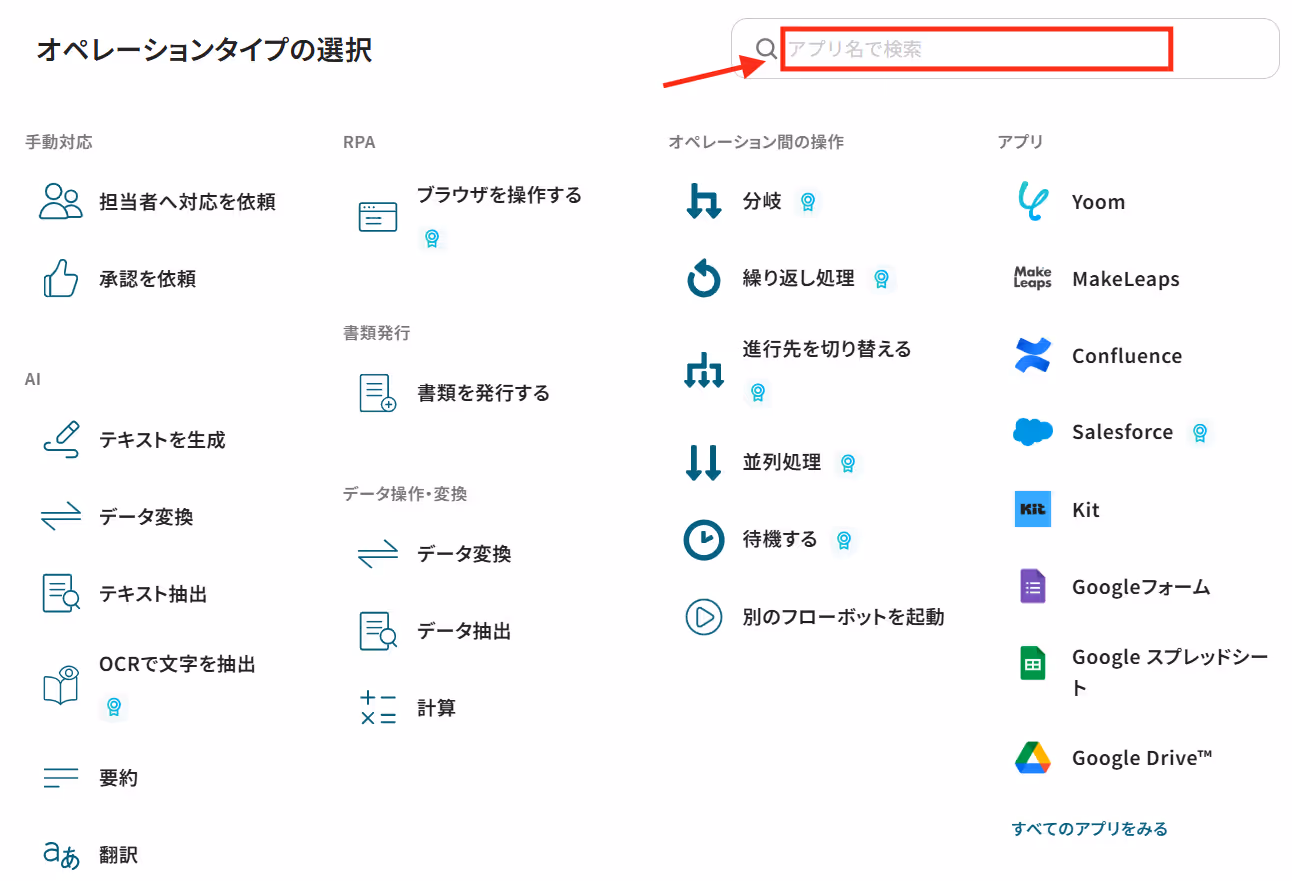The image size is (1292, 881).
Task: Click the lines icon for 要約
Action: (61, 777)
